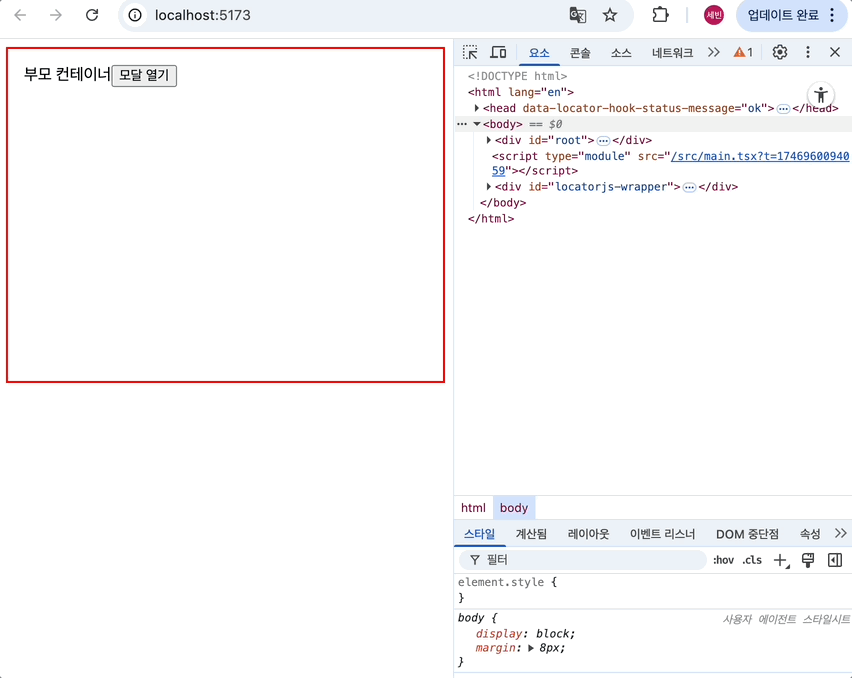Click the browser forward arrow
The image size is (852, 678).
(56, 15)
